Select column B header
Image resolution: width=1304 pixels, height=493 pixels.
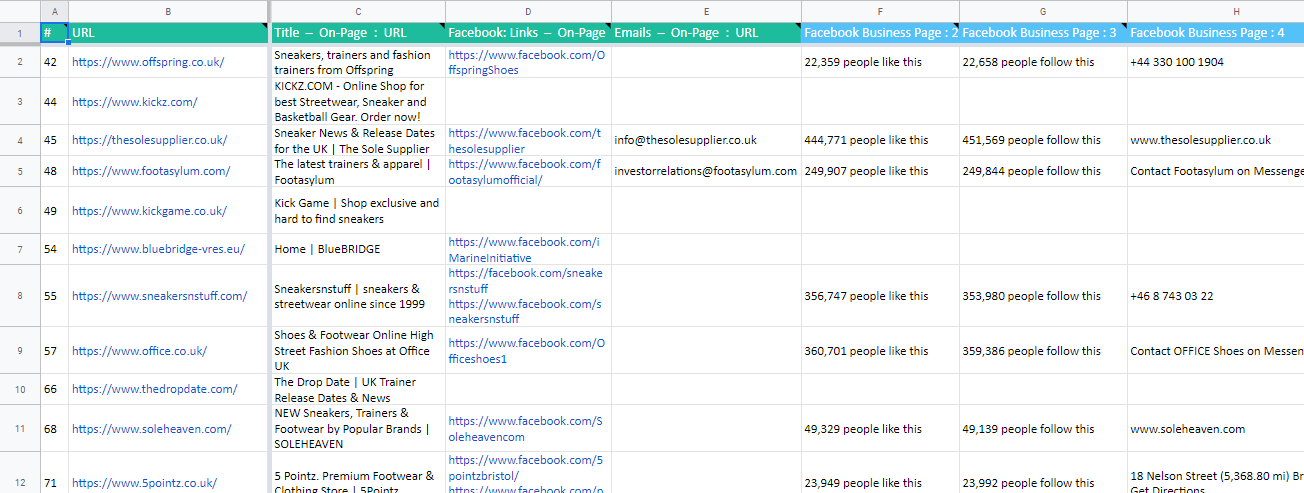[x=169, y=10]
